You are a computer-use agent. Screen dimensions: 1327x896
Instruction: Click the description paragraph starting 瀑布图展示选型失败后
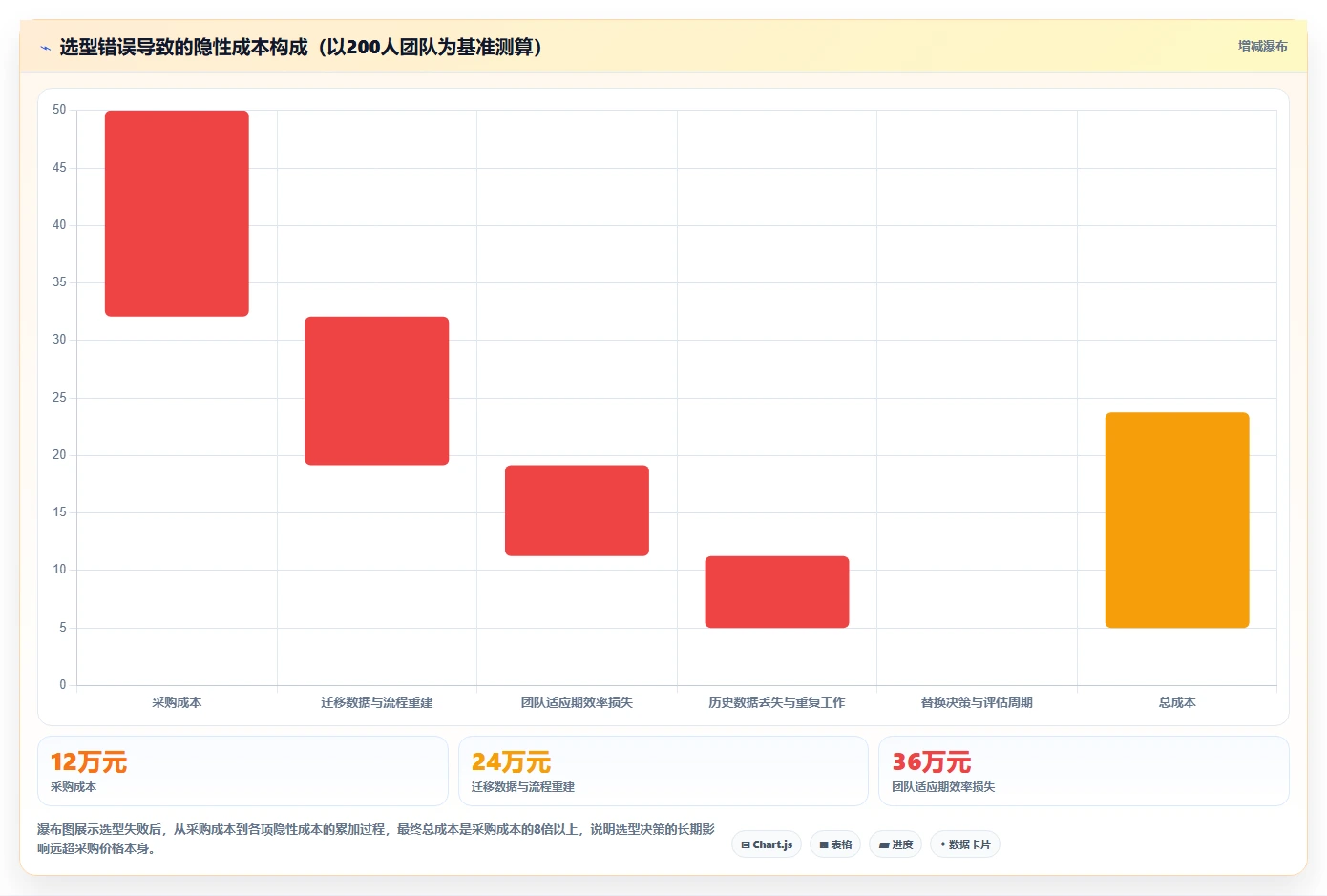(376, 839)
